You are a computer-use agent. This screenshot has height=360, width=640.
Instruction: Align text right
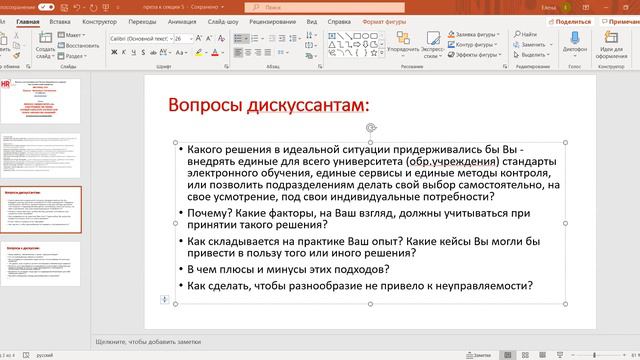(x=258, y=52)
